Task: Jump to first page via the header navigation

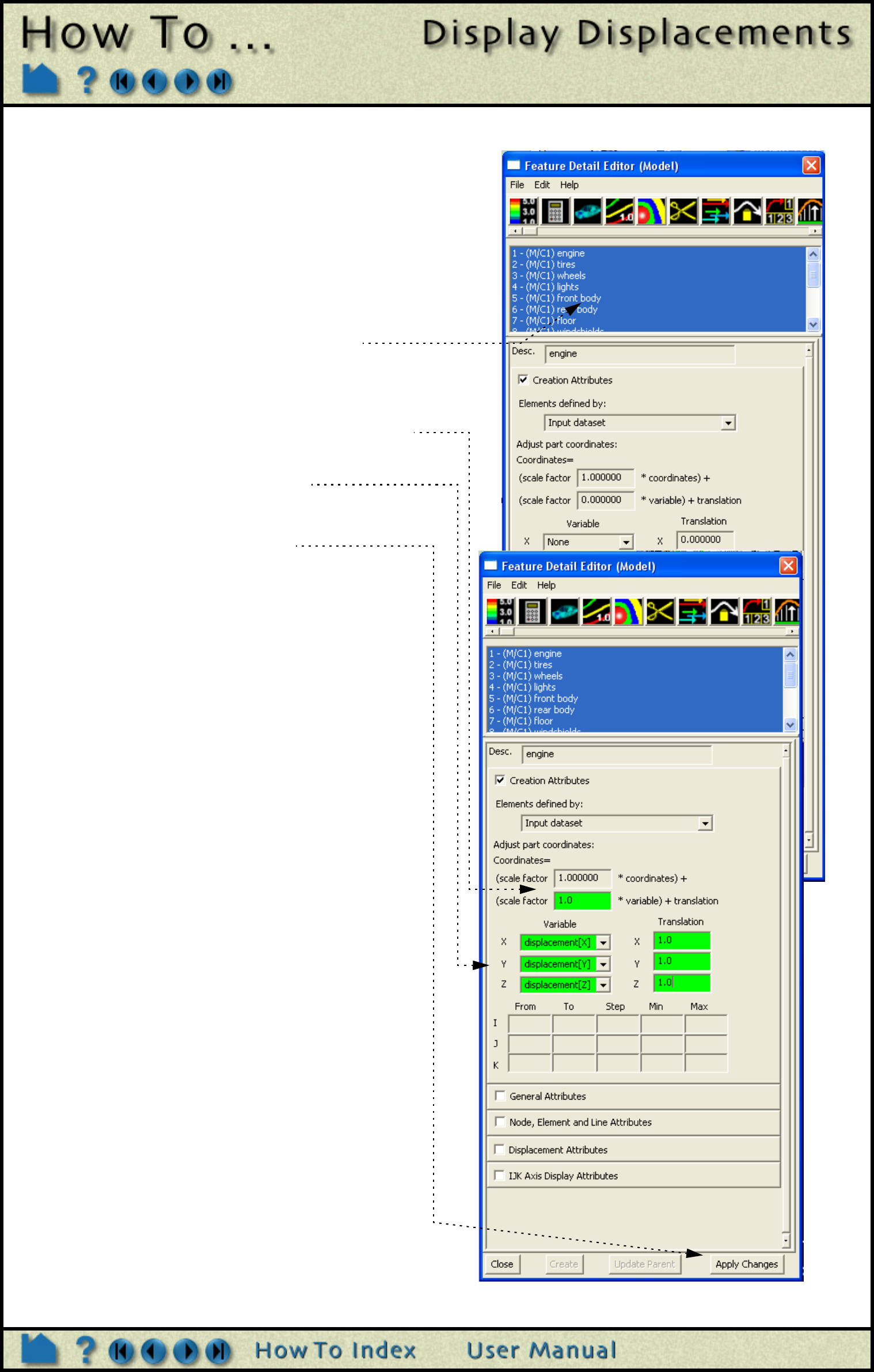Action: tap(122, 82)
